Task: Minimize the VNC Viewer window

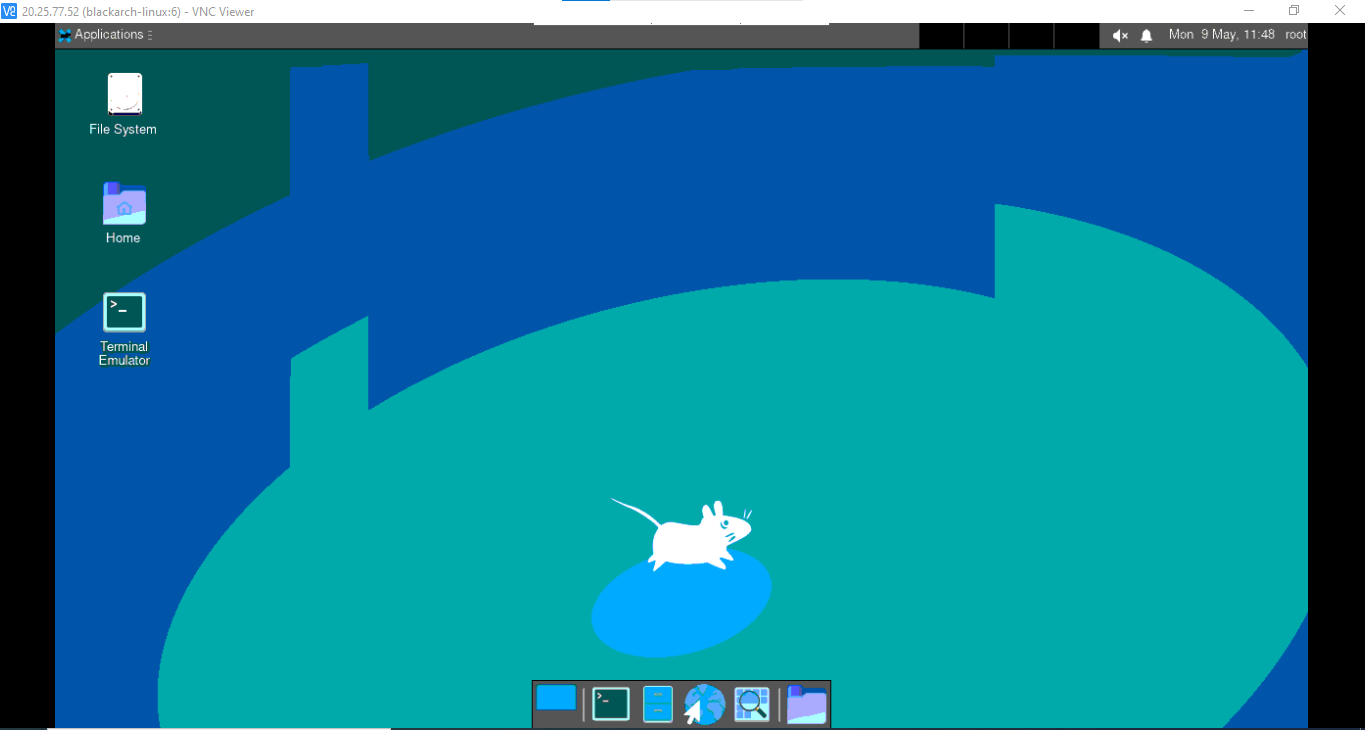Action: pyautogui.click(x=1249, y=11)
